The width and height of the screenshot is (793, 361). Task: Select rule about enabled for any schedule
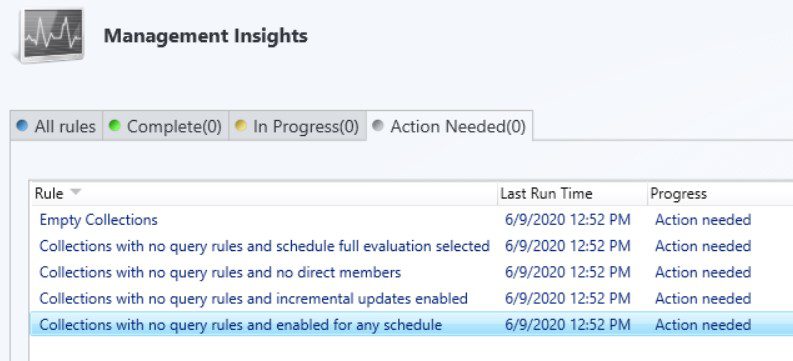pos(411,324)
